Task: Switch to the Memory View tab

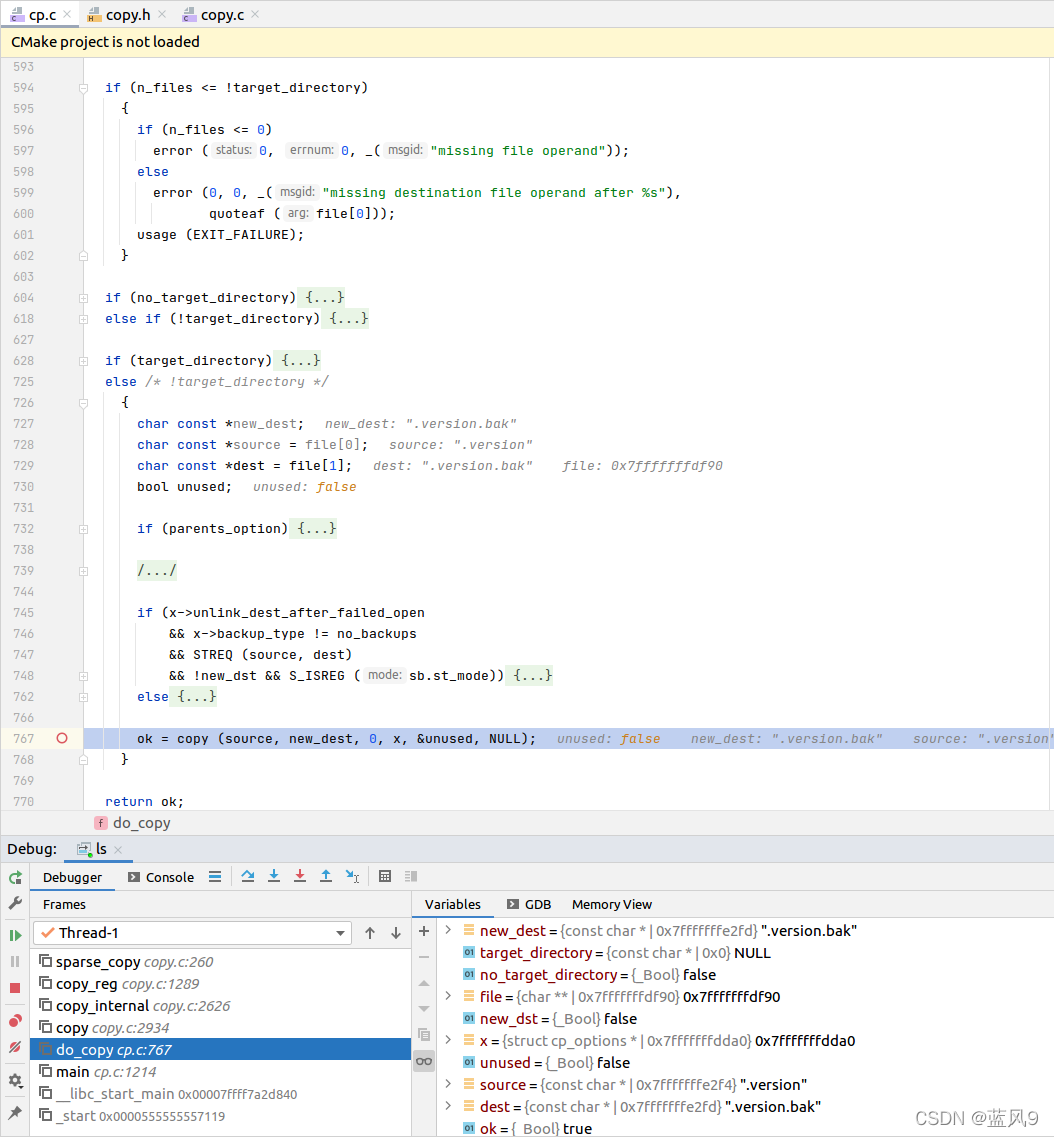Action: point(611,904)
